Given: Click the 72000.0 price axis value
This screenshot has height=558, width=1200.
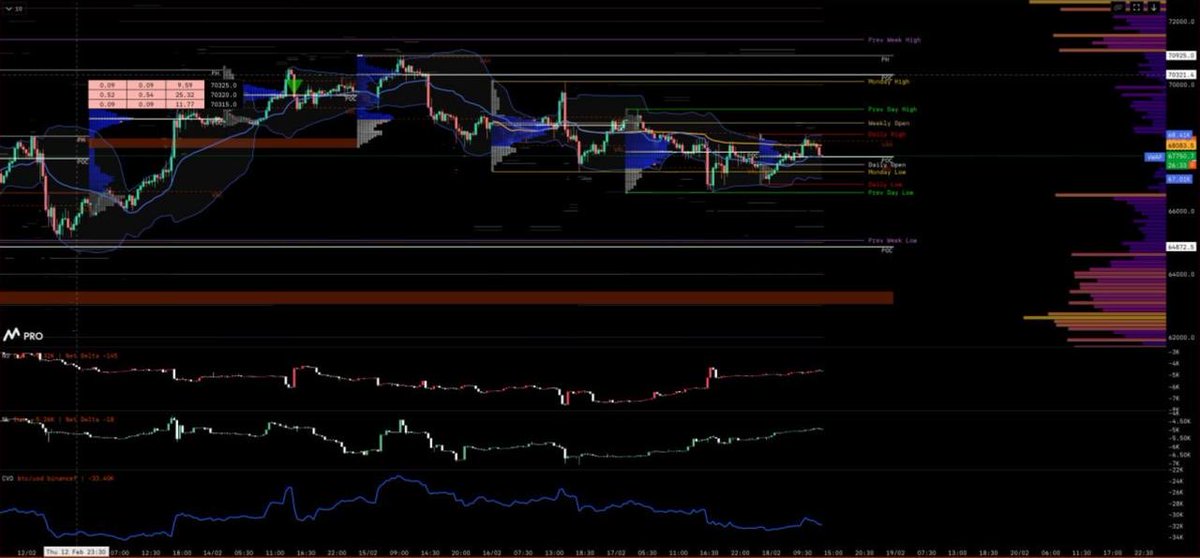Looking at the screenshot, I should [x=1182, y=20].
